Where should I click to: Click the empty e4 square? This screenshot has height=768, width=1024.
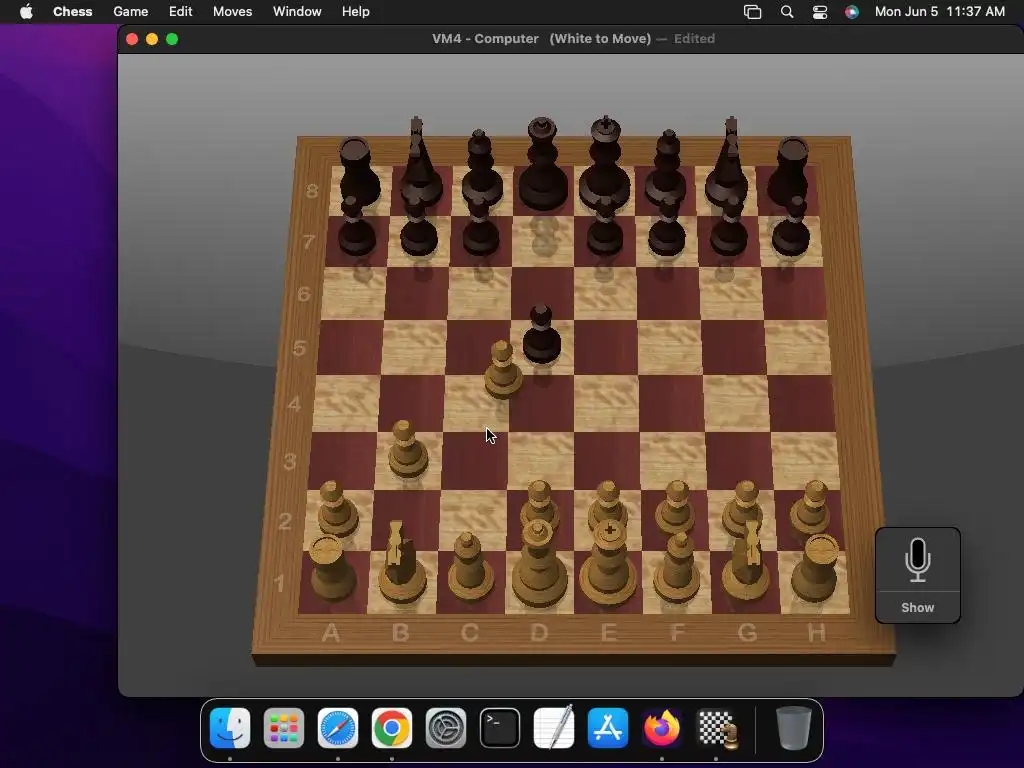click(607, 403)
